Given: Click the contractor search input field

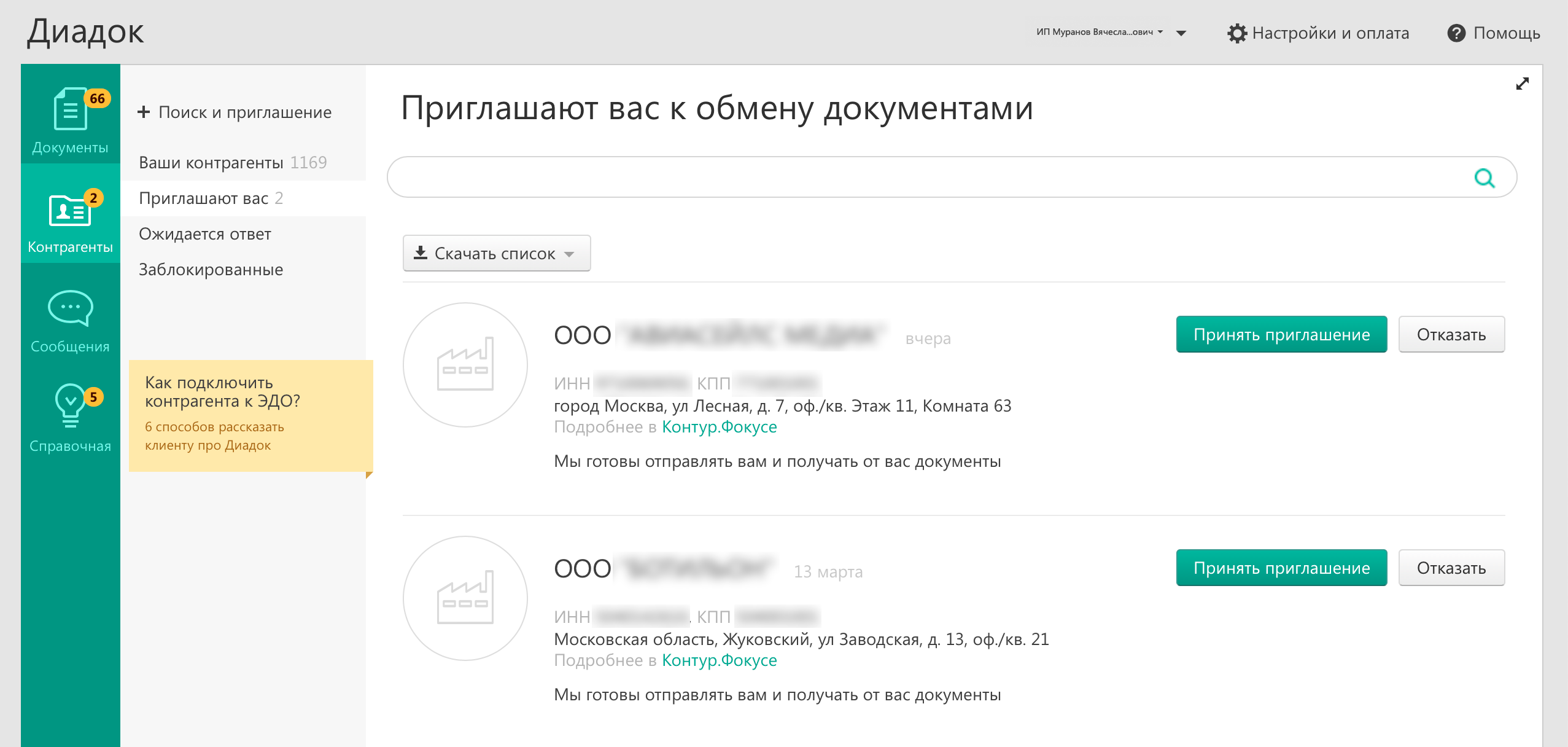Looking at the screenshot, I should [x=921, y=178].
